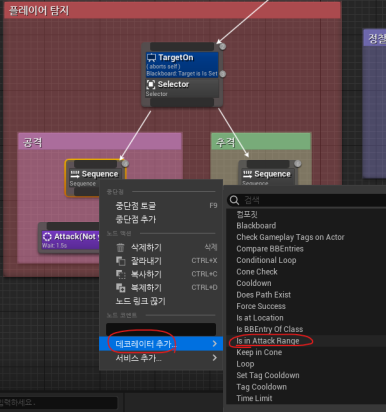Select the 추격 comment box title
Image resolution: width=386 pixels, height=412 pixels.
tap(226, 142)
